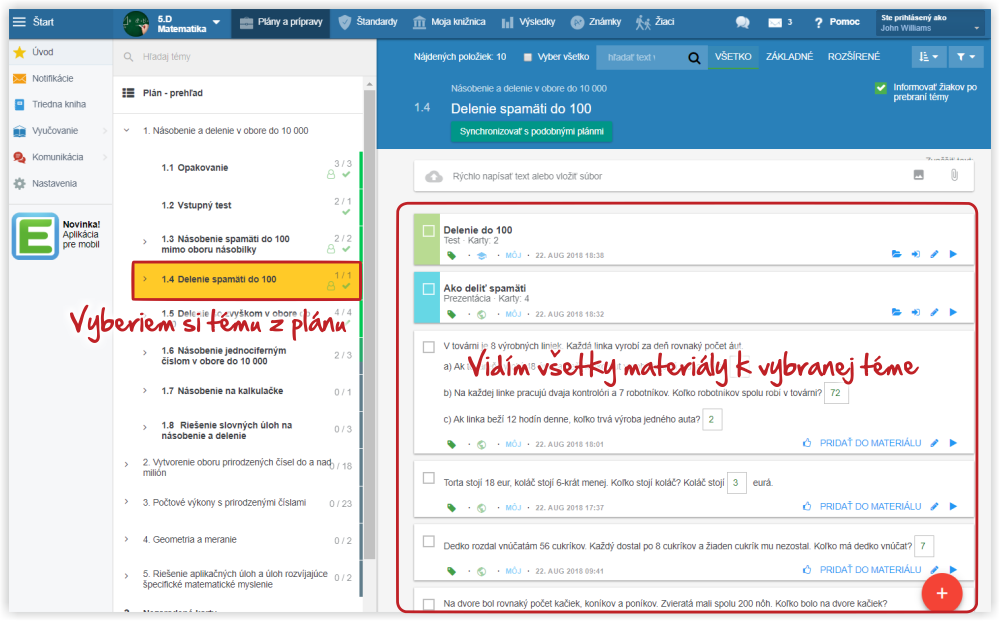Edit Ako deliť spamäti with pencil icon
1000x621 pixels.
pos(934,312)
